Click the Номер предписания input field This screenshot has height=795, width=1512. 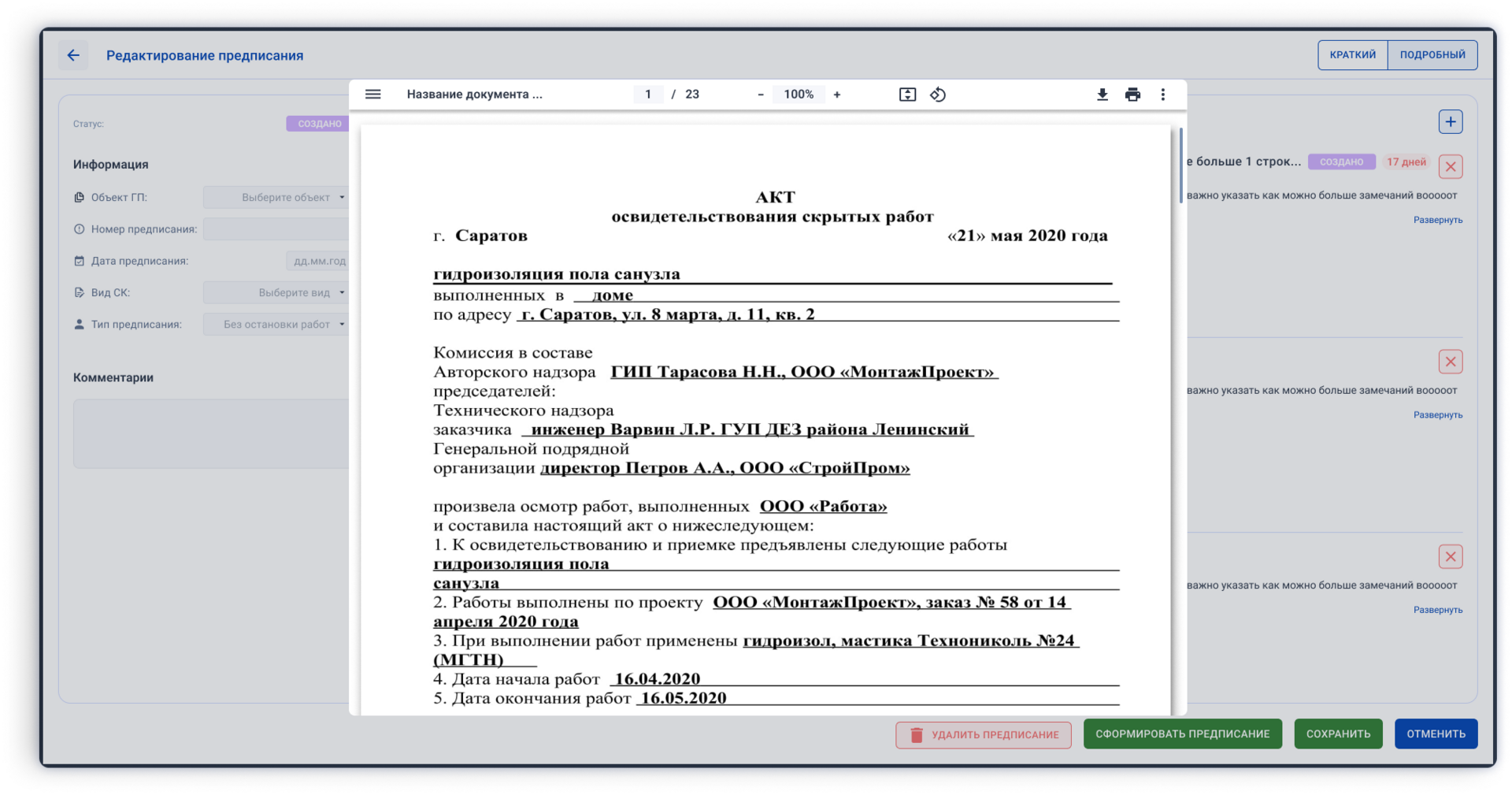pos(276,229)
